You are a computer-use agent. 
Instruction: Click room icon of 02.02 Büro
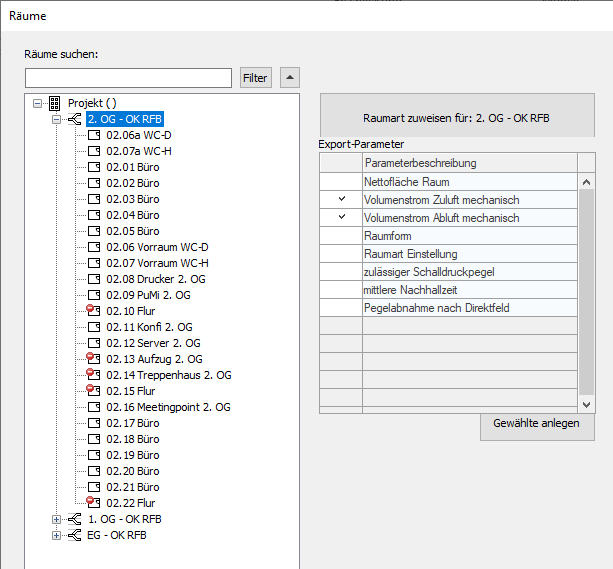[94, 183]
